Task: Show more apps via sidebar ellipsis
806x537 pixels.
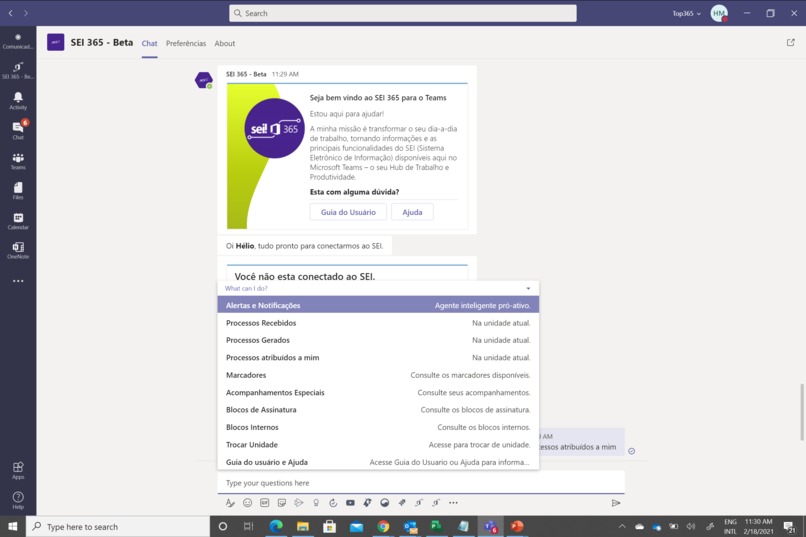Action: tap(18, 281)
